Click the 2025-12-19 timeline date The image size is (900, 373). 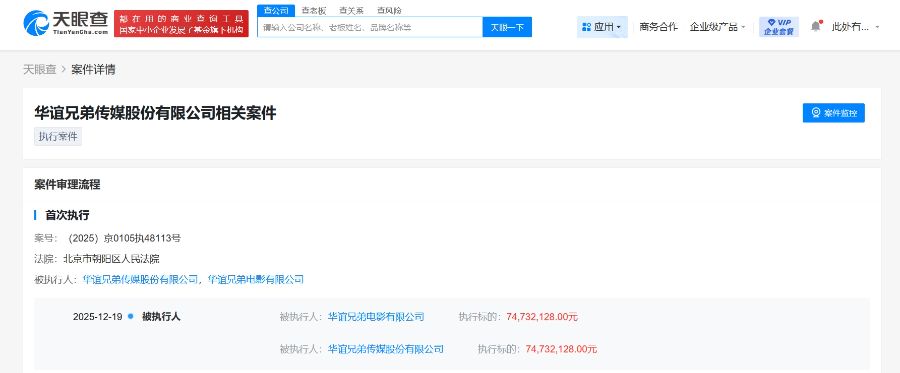click(x=98, y=316)
